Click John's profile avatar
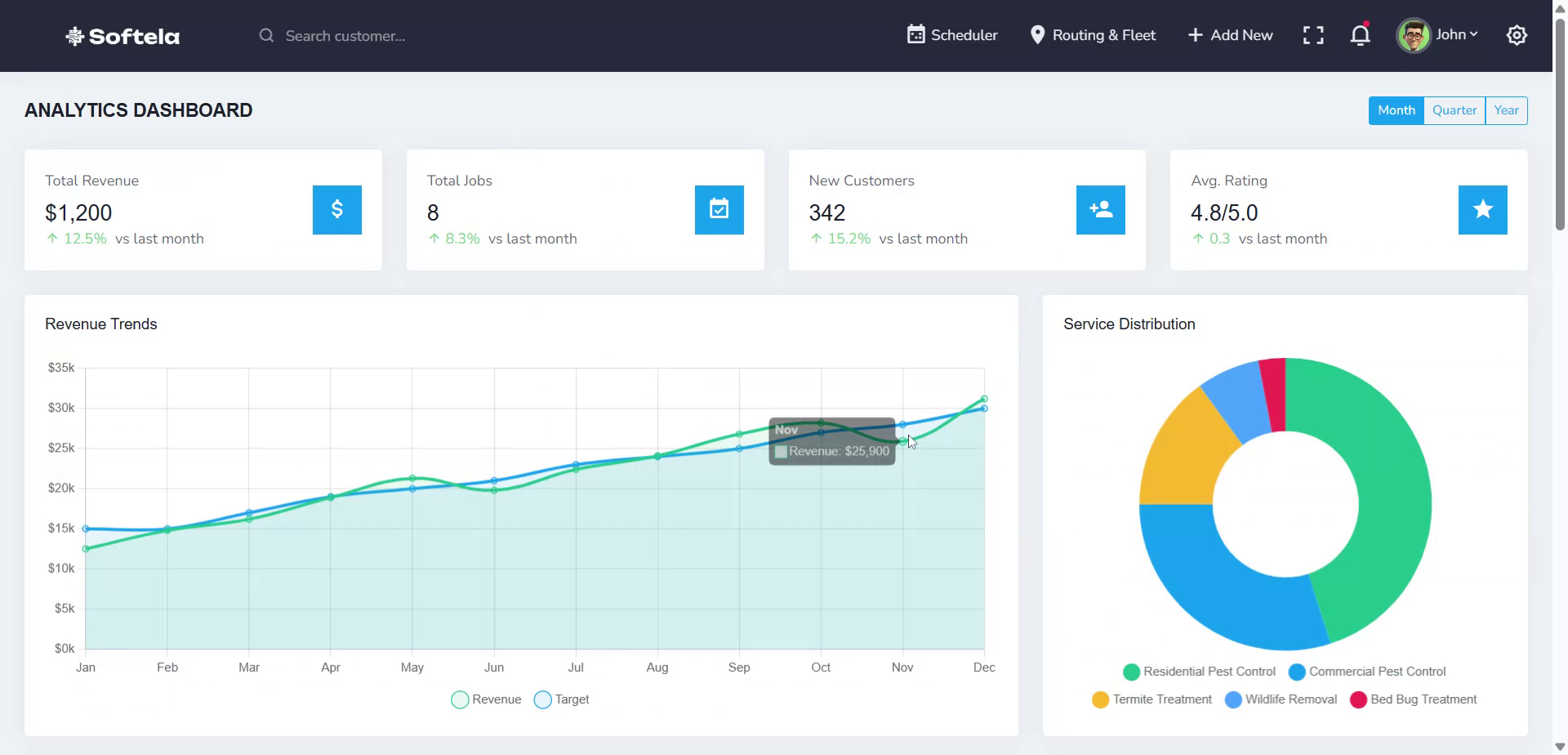Viewport: 1568px width, 755px height. tap(1413, 35)
